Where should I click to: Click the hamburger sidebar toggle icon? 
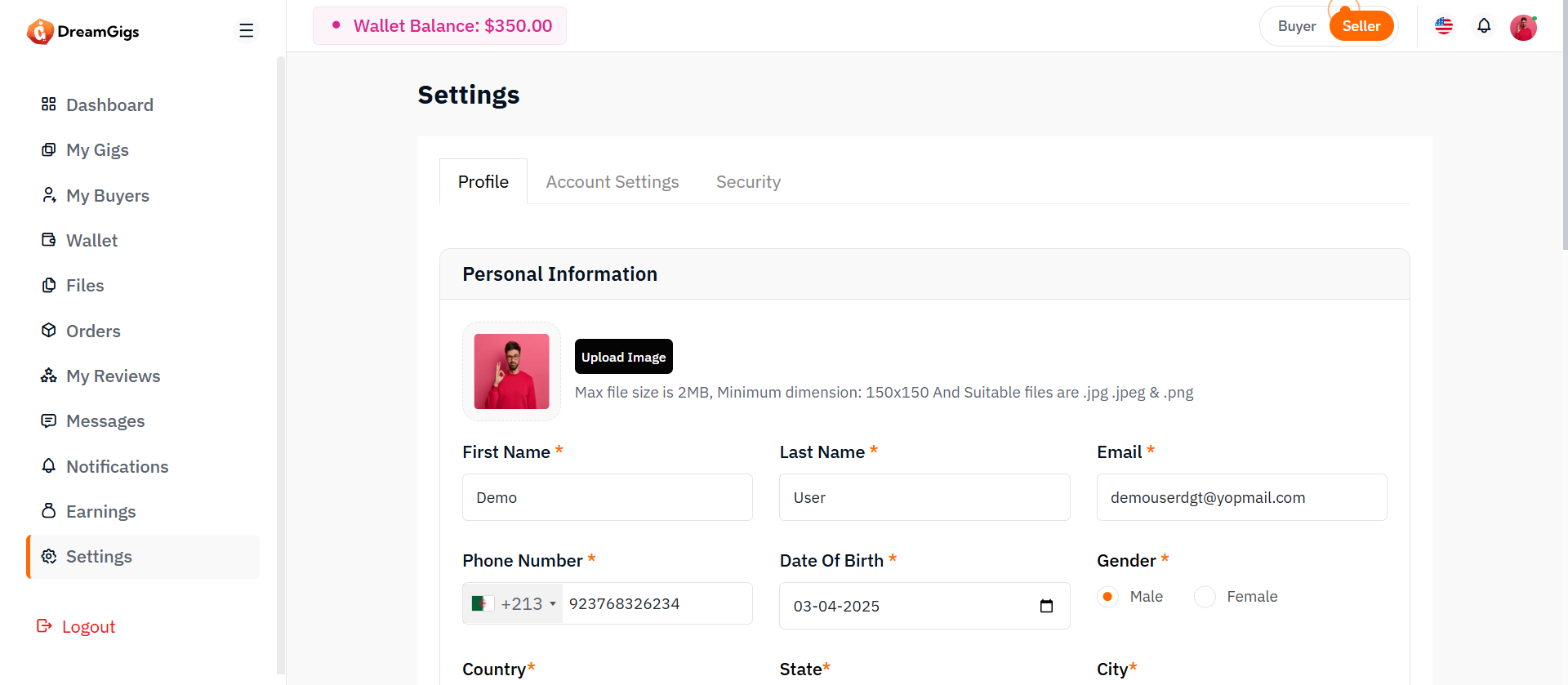click(x=246, y=31)
